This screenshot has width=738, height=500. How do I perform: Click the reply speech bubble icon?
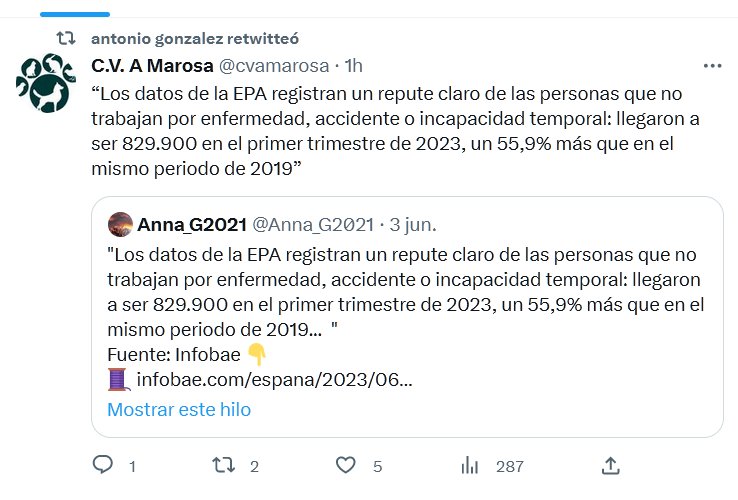(102, 465)
